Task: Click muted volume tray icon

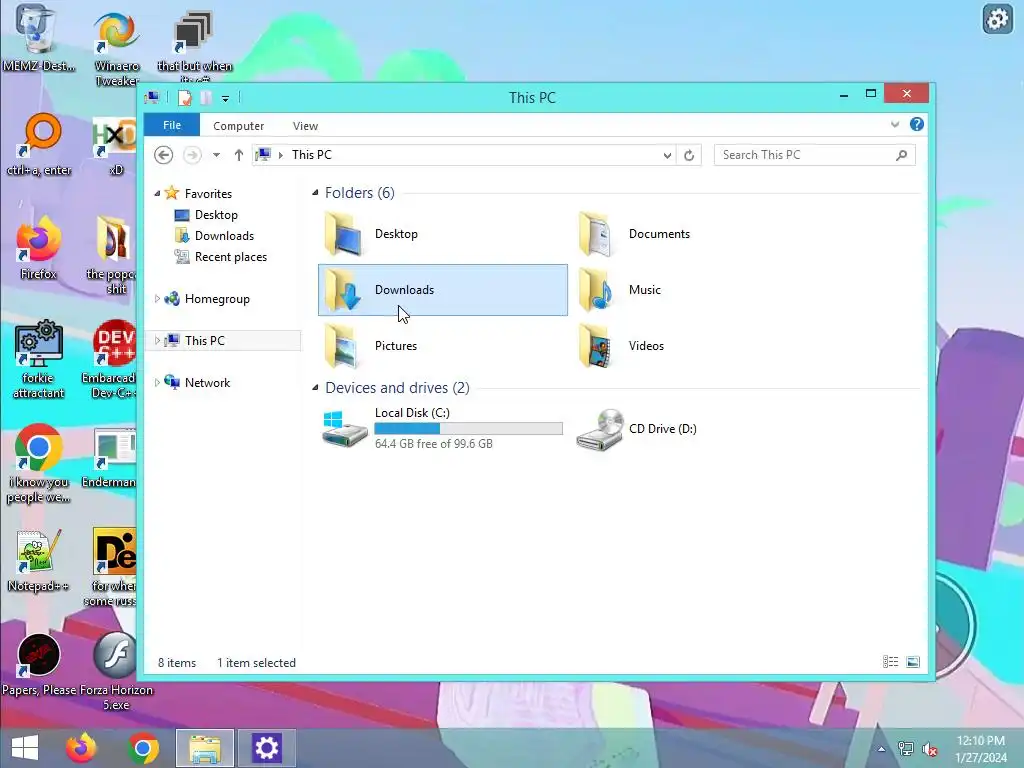Action: click(x=929, y=749)
